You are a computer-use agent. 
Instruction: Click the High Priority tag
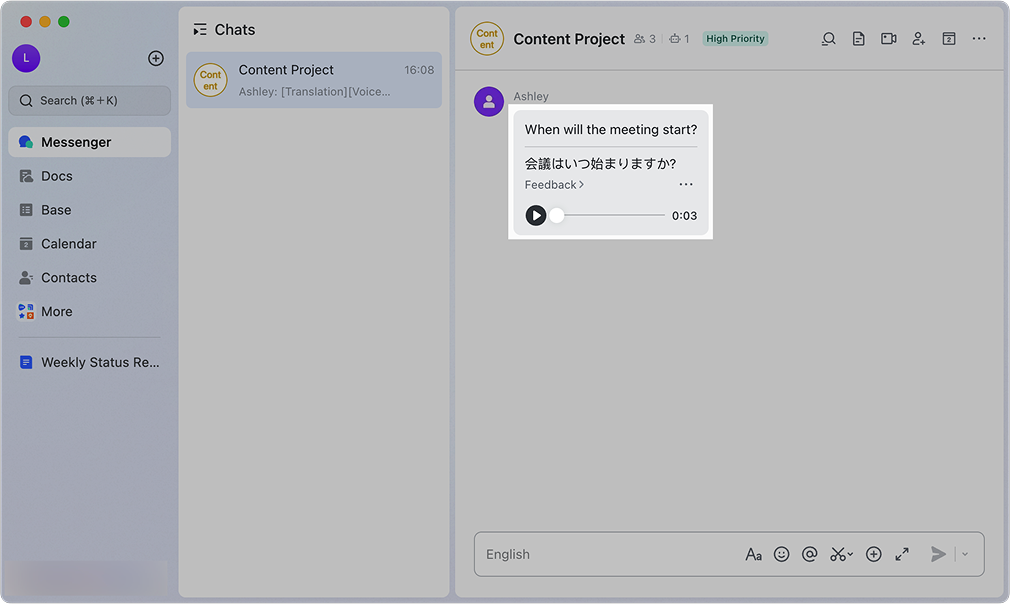coord(735,39)
